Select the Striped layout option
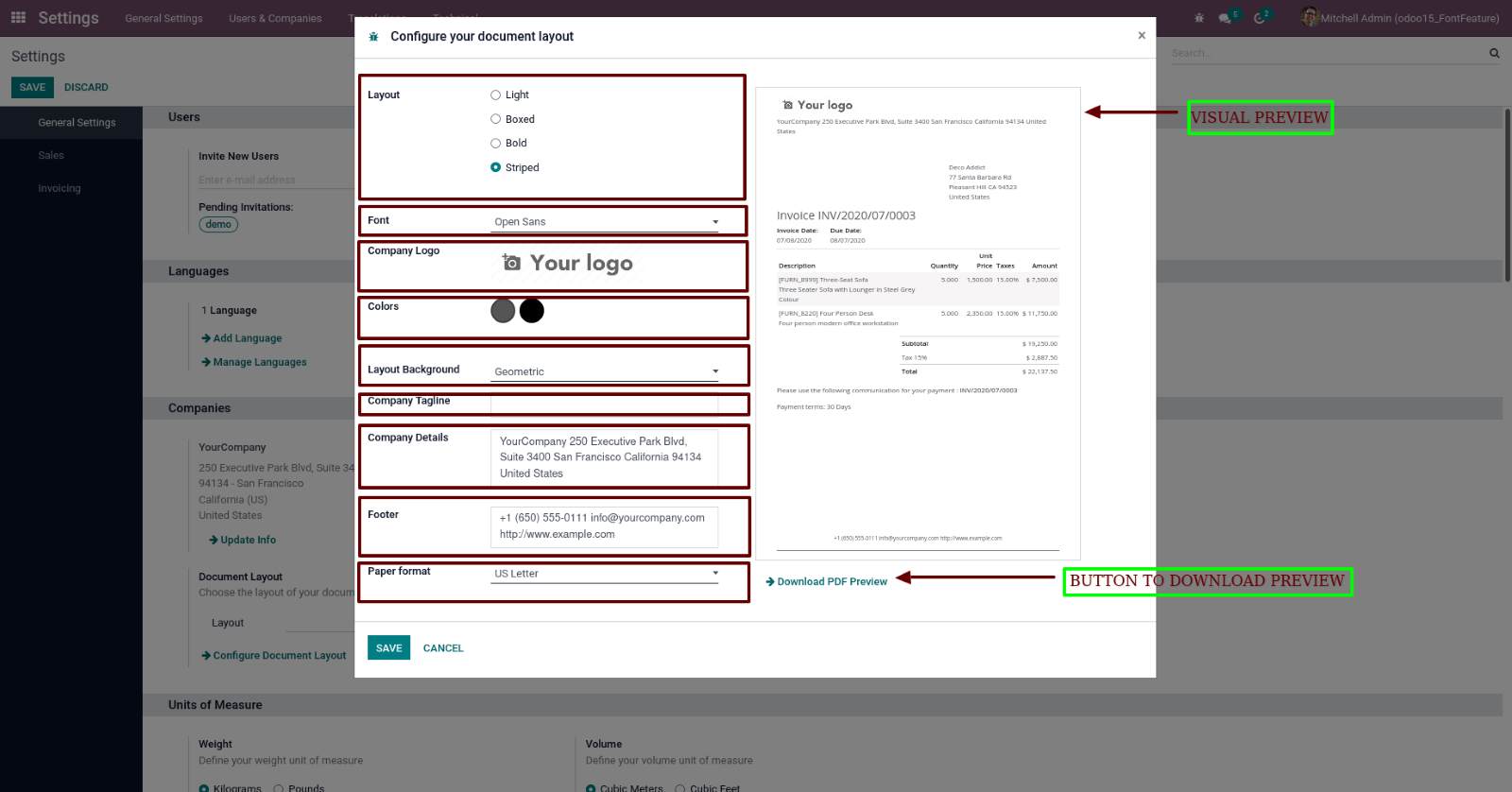Screen dimensions: 1512x792 pyautogui.click(x=495, y=167)
